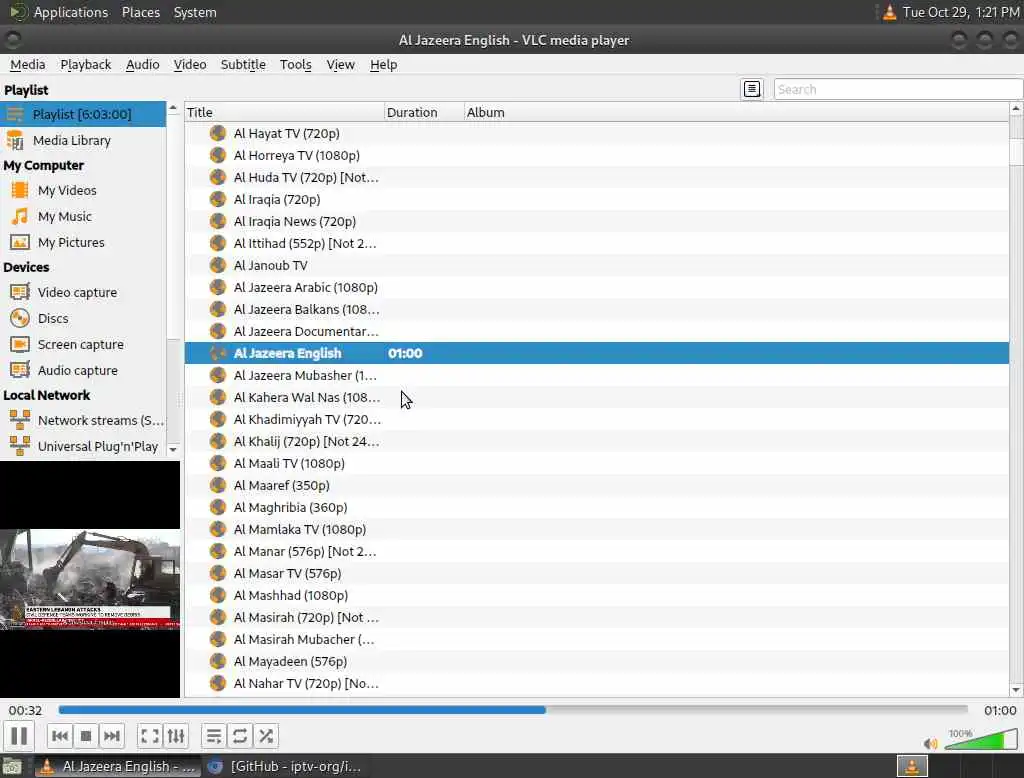Viewport: 1024px width, 778px height.
Task: Open the Help menu
Action: 383,65
